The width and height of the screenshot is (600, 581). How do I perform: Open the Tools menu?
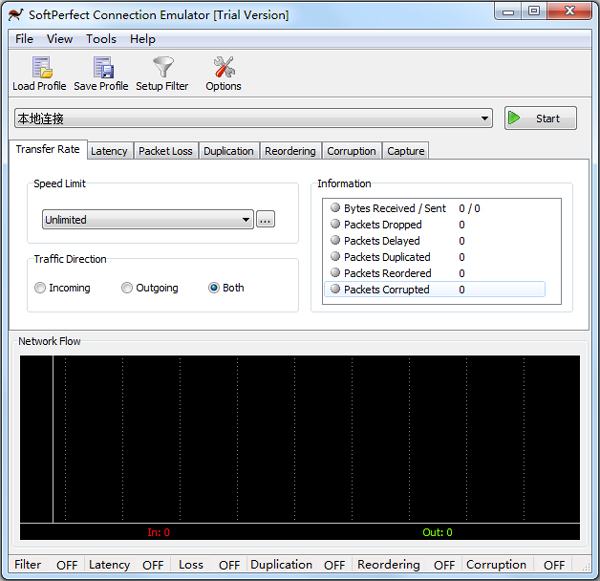tap(101, 39)
